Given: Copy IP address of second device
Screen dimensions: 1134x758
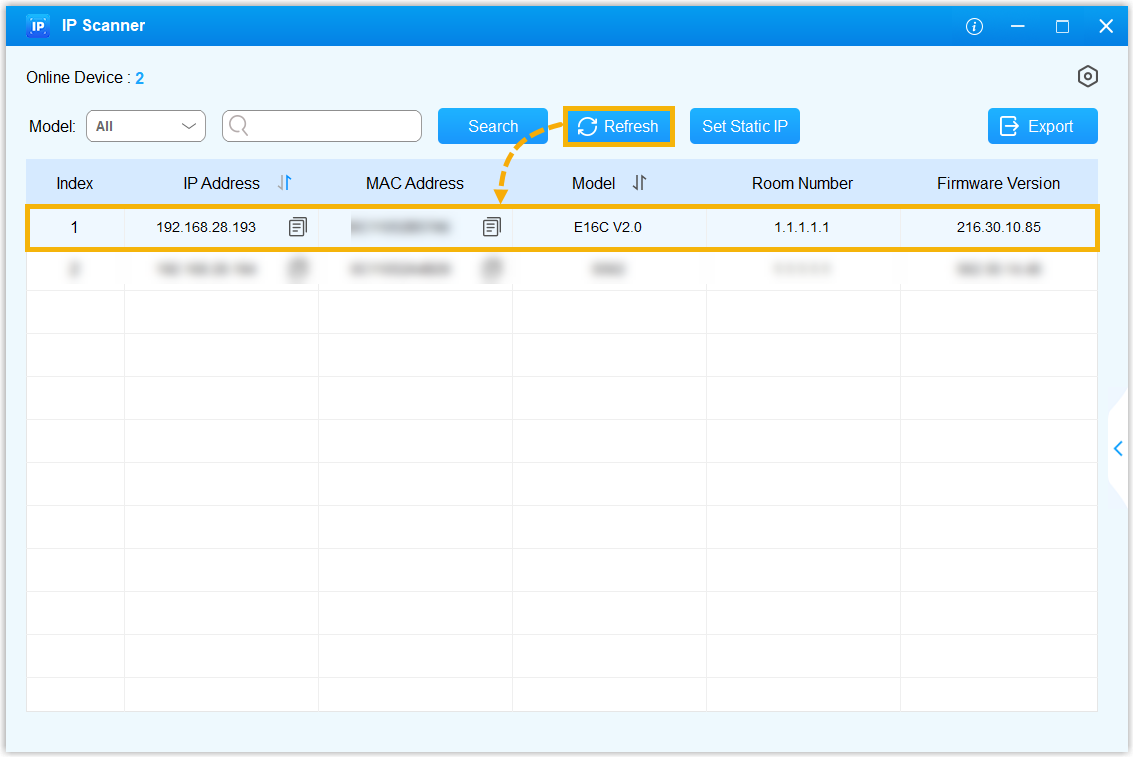Looking at the screenshot, I should point(297,269).
